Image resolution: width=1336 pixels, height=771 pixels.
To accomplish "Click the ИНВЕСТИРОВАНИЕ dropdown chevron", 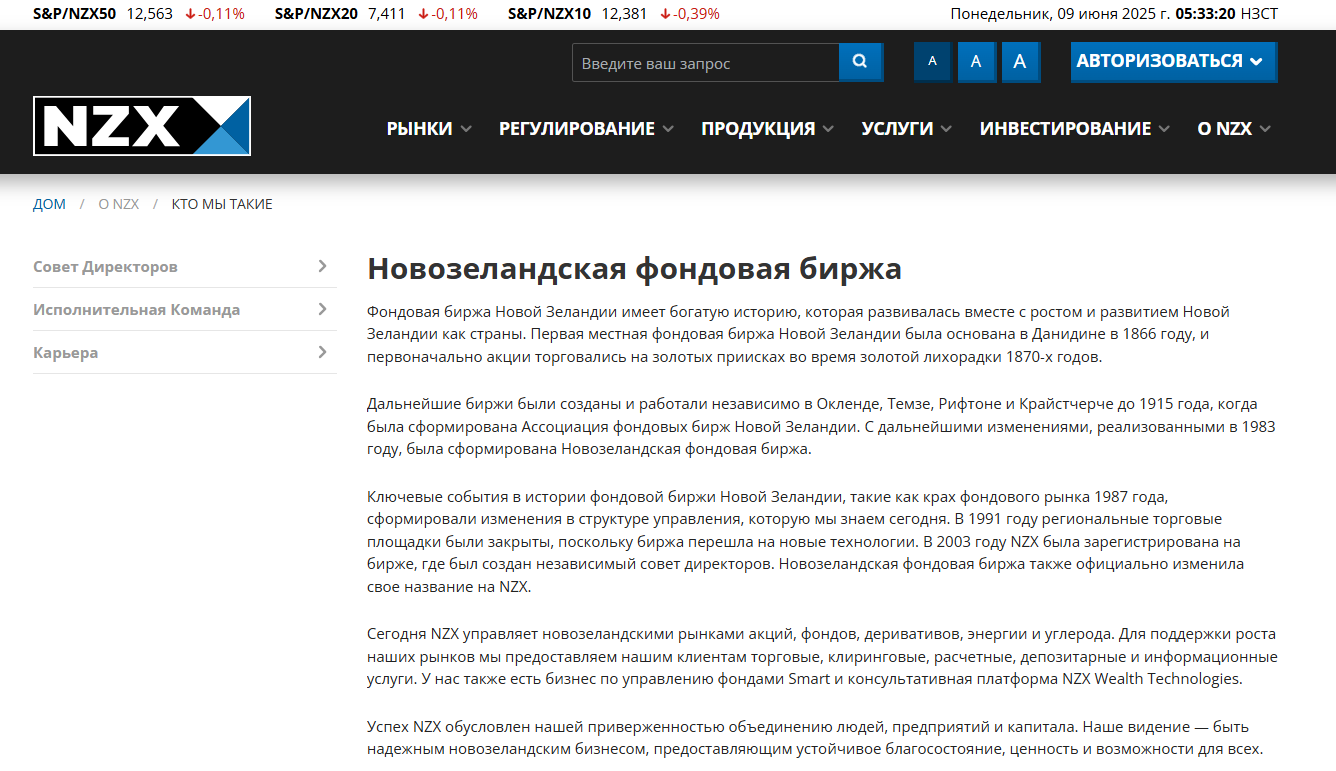I will point(1164,129).
